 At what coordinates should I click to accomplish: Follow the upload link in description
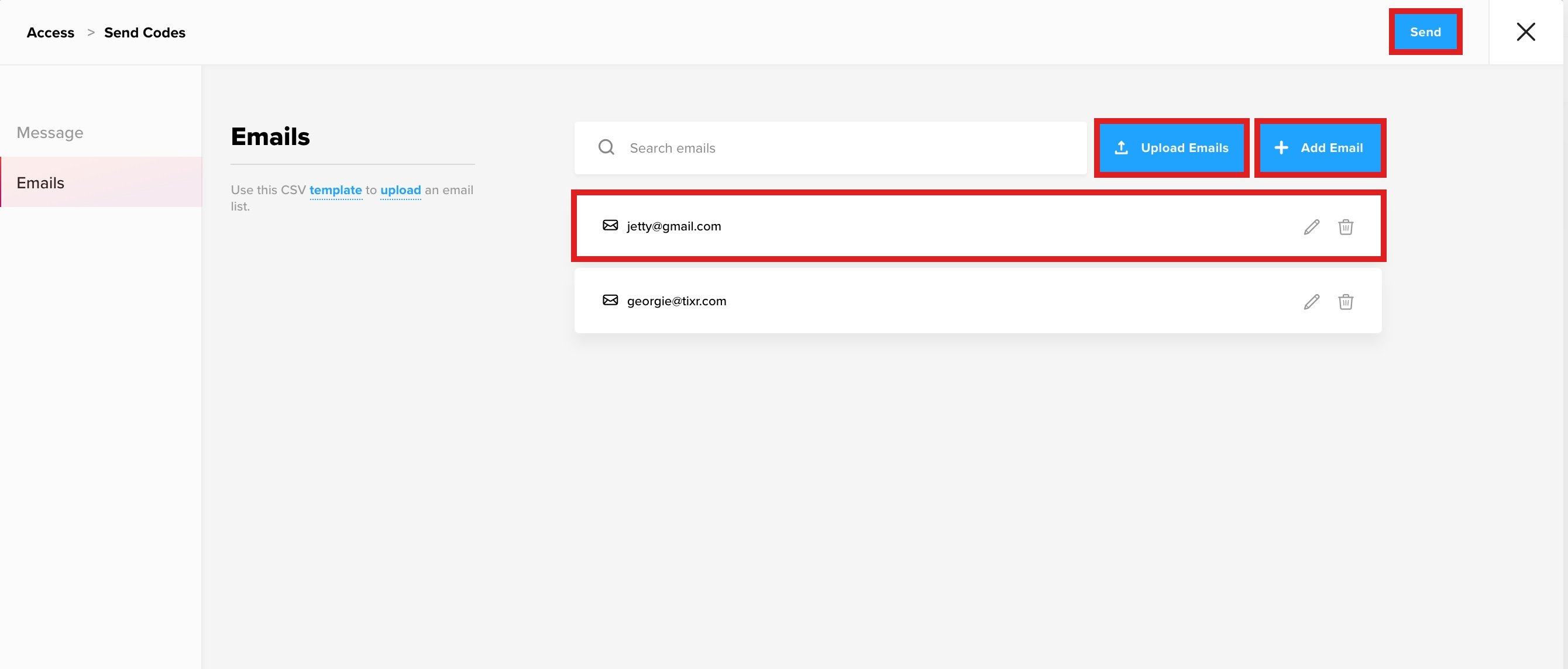click(401, 191)
